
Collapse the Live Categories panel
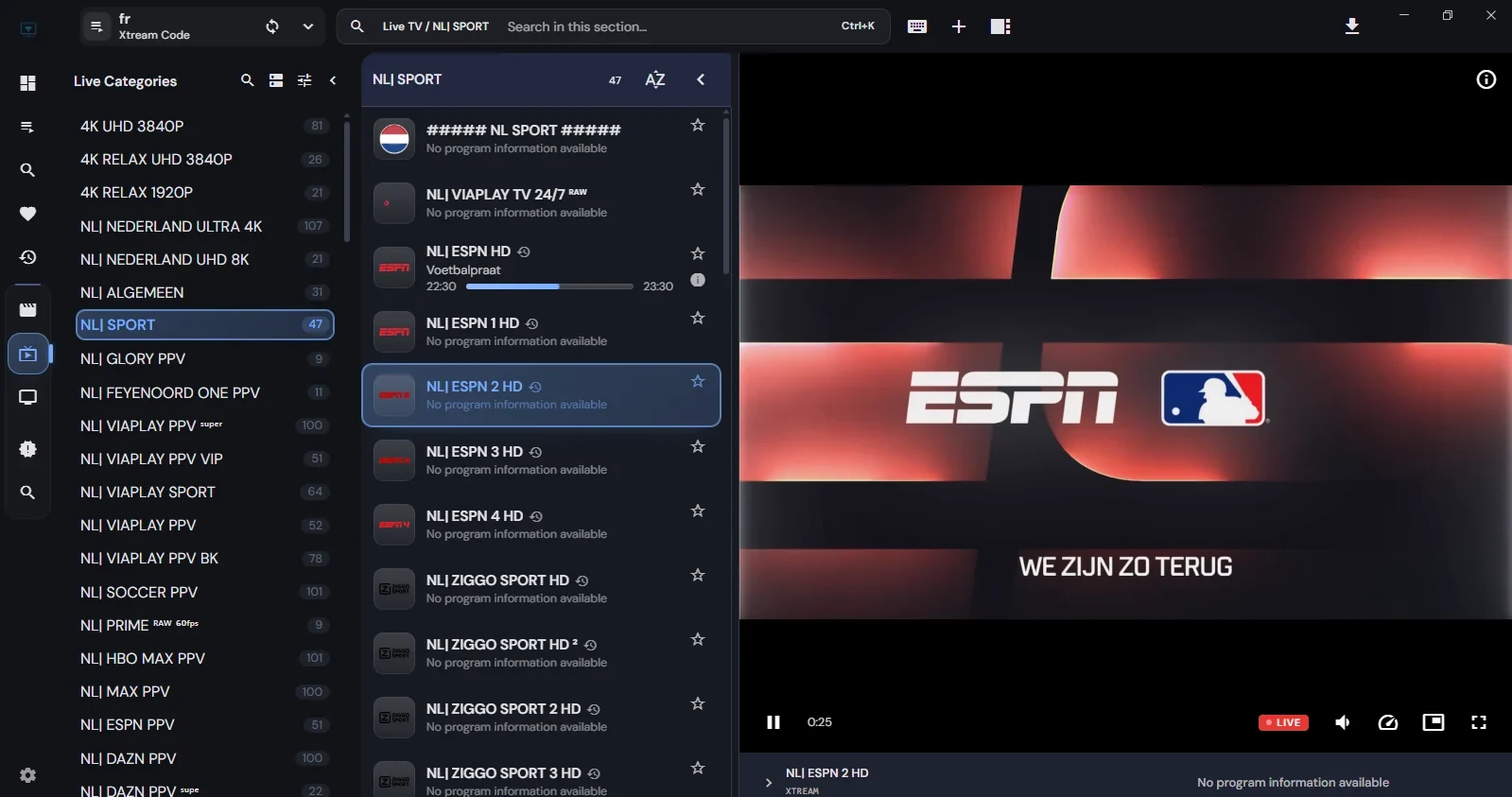[x=333, y=80]
